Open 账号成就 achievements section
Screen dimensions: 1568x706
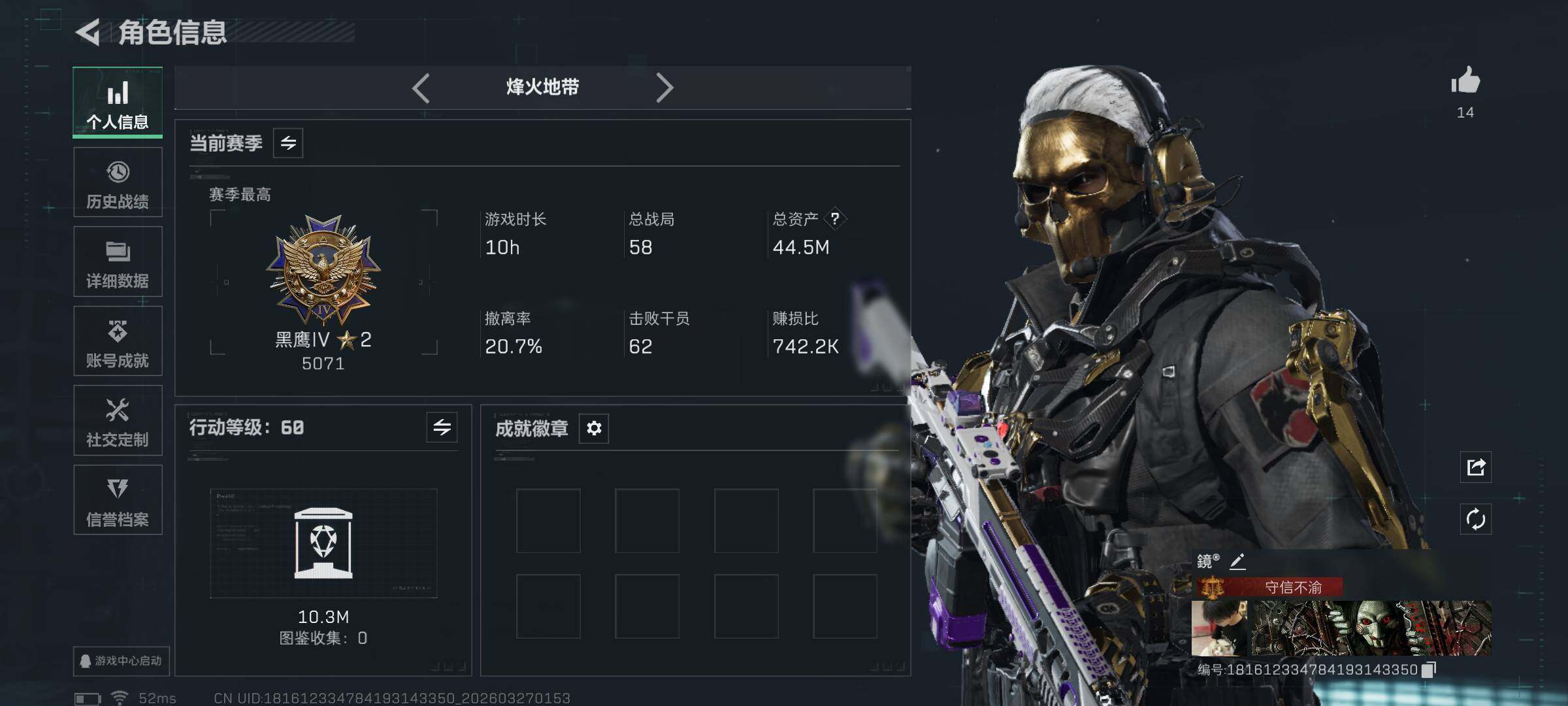118,341
